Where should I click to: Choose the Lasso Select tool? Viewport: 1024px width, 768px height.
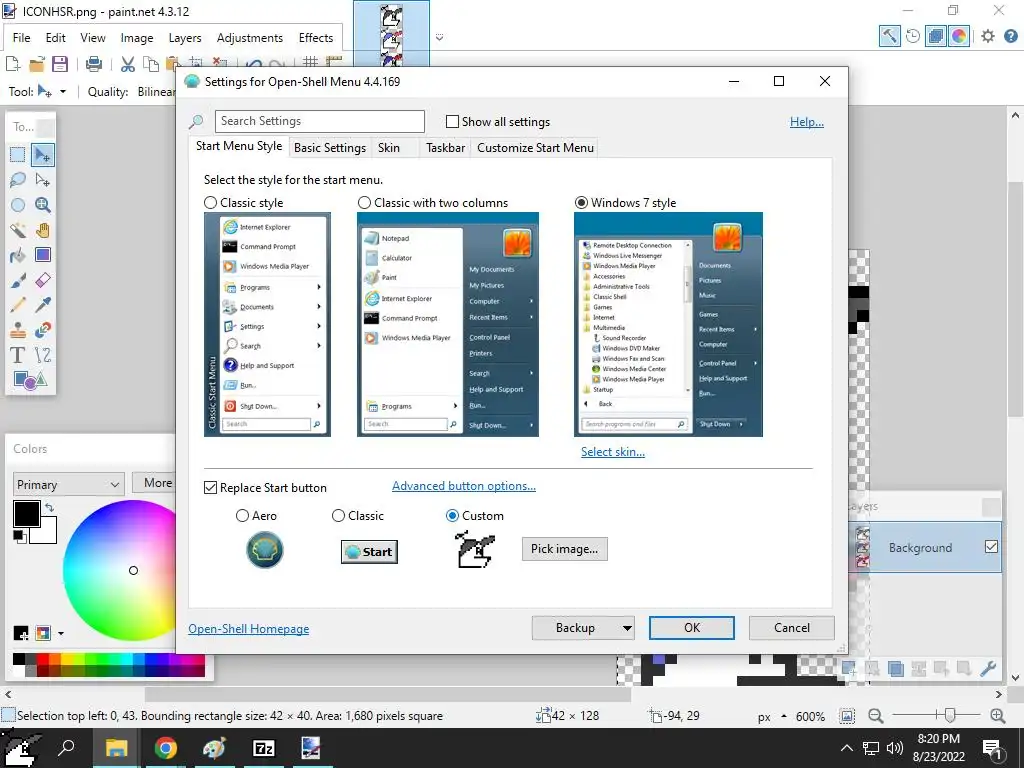18,180
